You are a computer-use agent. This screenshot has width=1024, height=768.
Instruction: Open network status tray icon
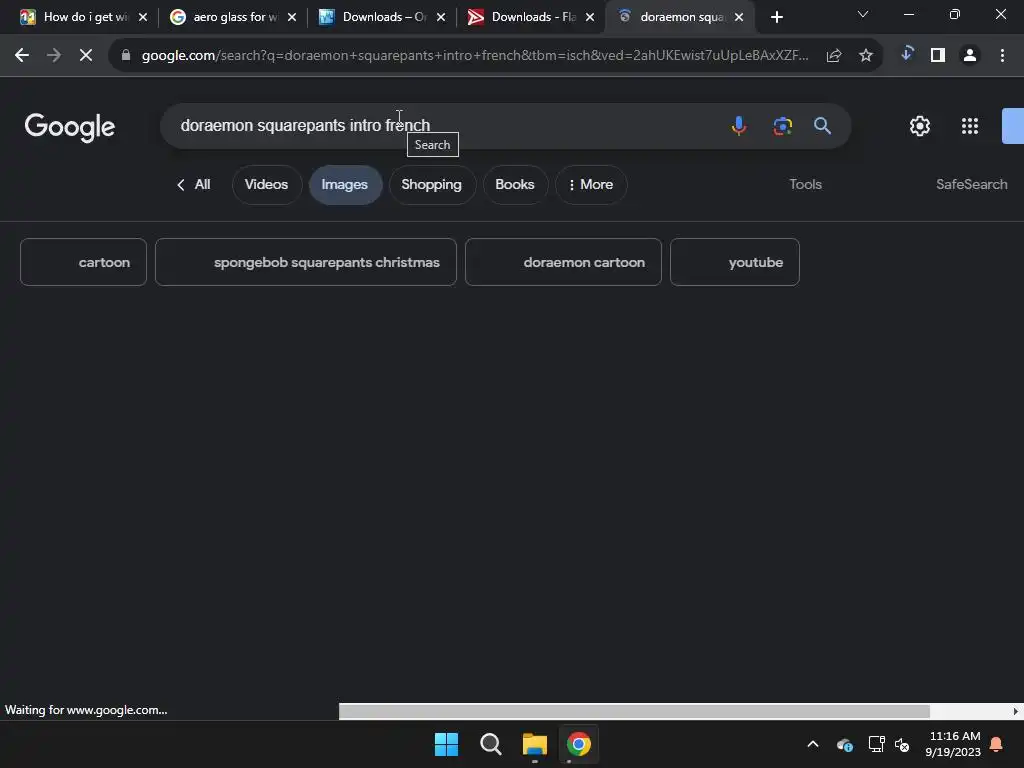876,744
